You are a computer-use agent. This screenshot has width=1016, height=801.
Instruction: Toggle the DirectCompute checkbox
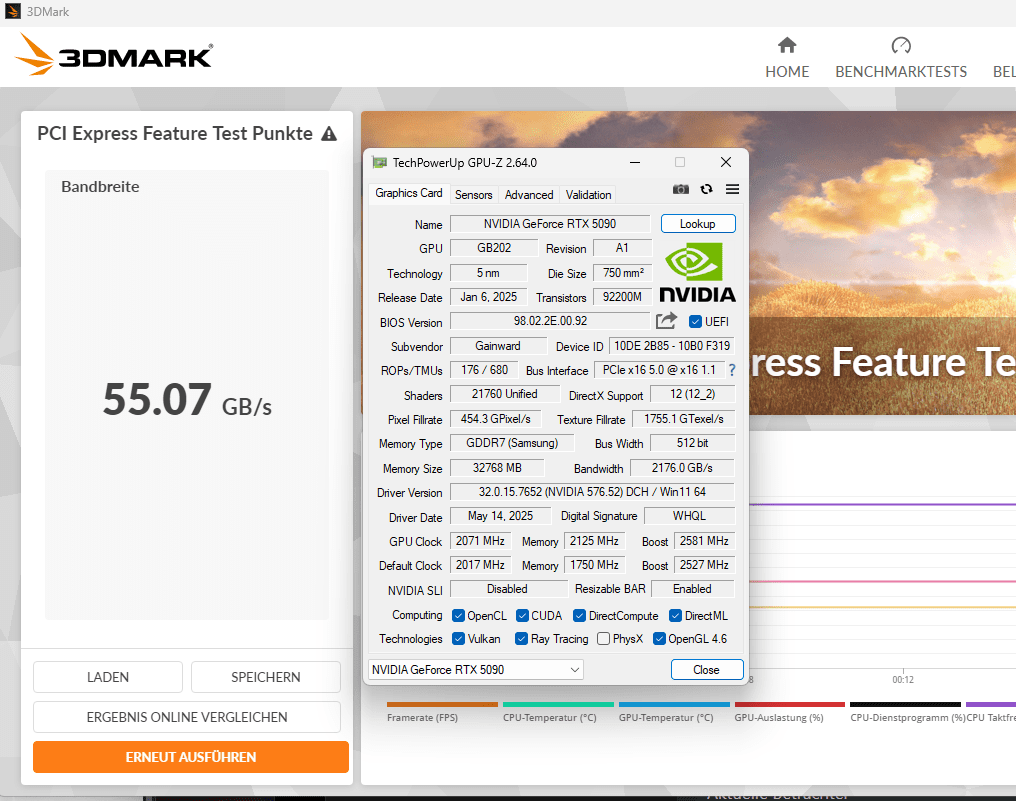pyautogui.click(x=579, y=616)
